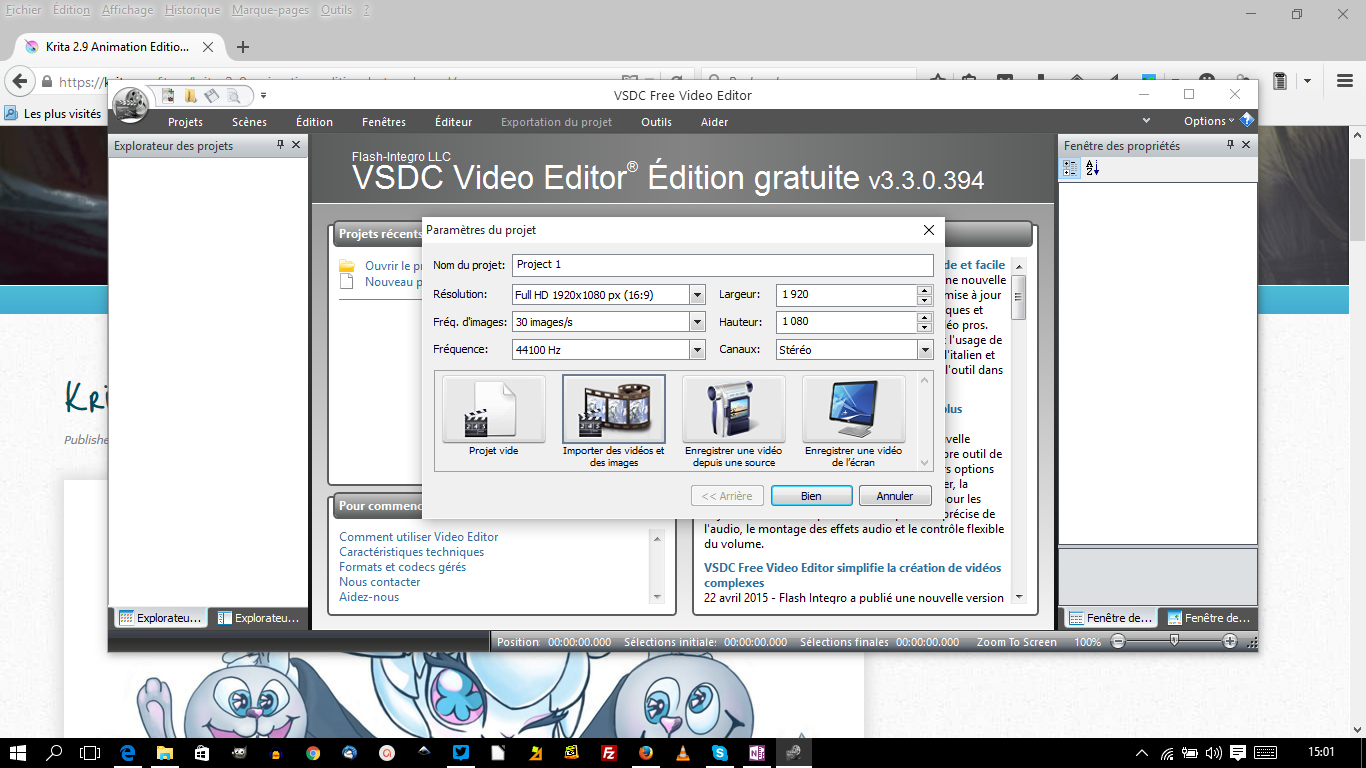Confirm the dialog with the Bien button
The image size is (1366, 768).
[x=811, y=496]
